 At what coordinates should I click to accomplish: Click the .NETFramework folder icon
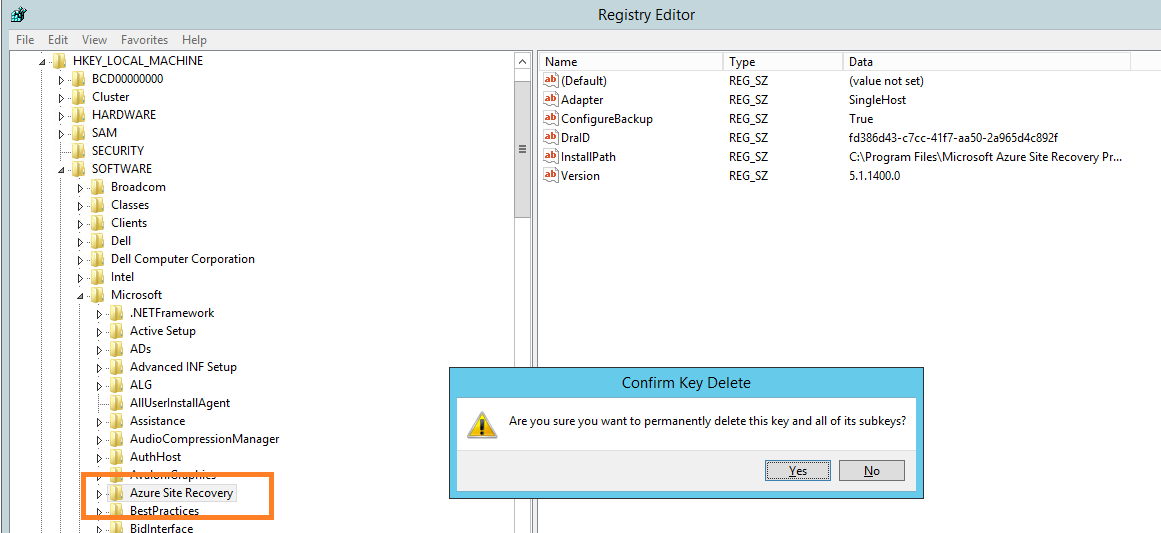pos(116,312)
